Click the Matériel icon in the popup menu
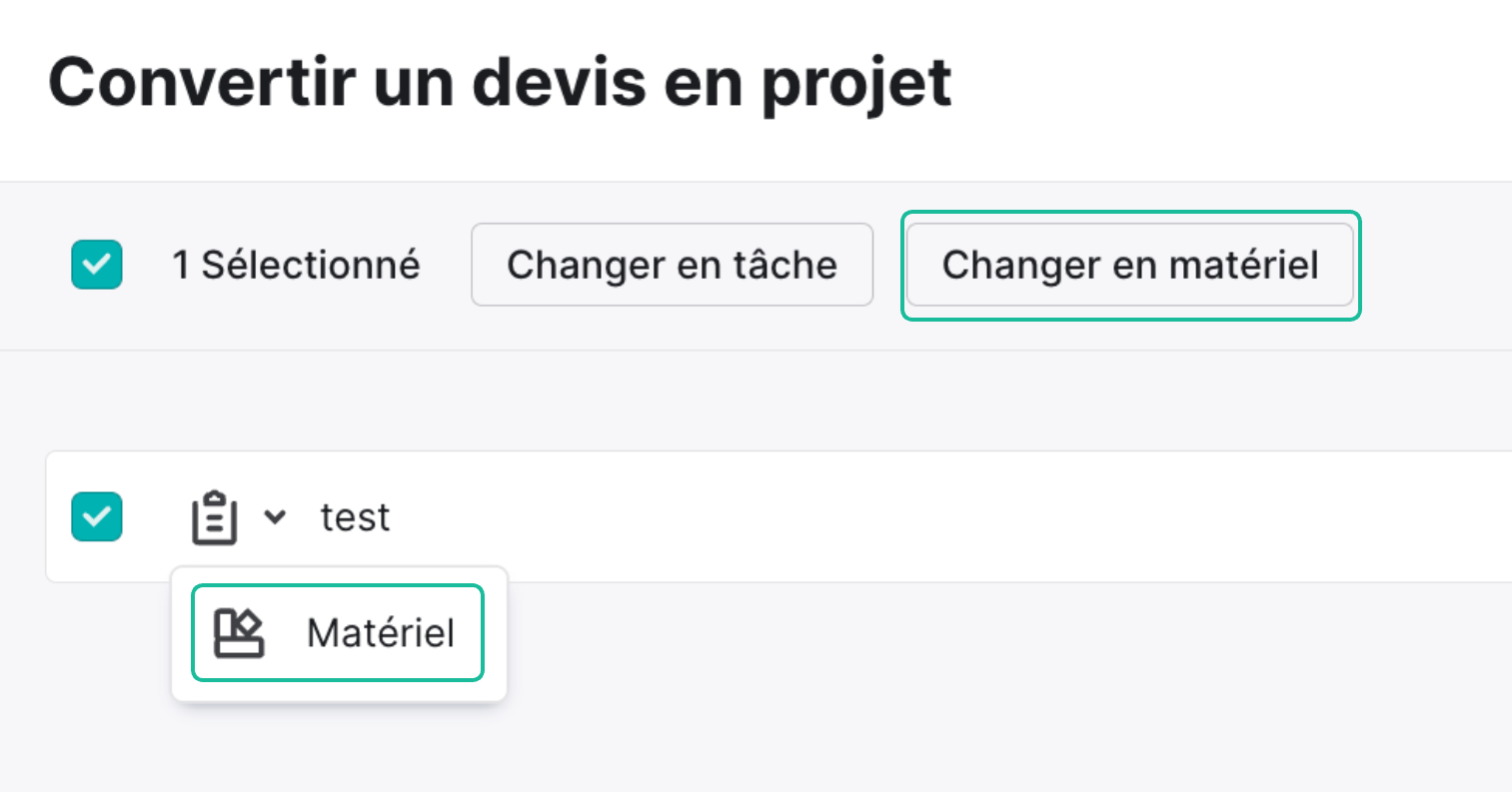Image resolution: width=1512 pixels, height=792 pixels. [240, 633]
